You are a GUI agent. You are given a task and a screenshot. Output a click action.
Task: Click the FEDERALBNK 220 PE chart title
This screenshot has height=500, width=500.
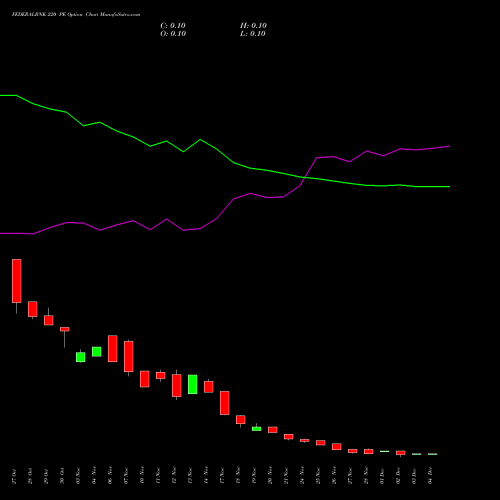76,15
